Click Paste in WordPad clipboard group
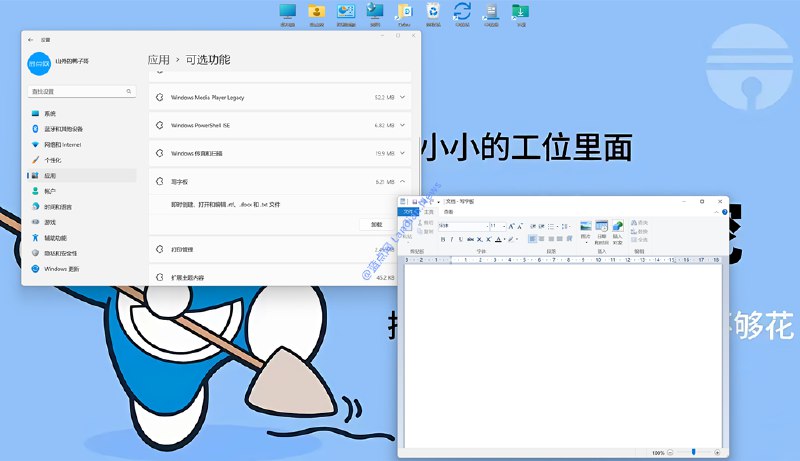 pyautogui.click(x=407, y=231)
